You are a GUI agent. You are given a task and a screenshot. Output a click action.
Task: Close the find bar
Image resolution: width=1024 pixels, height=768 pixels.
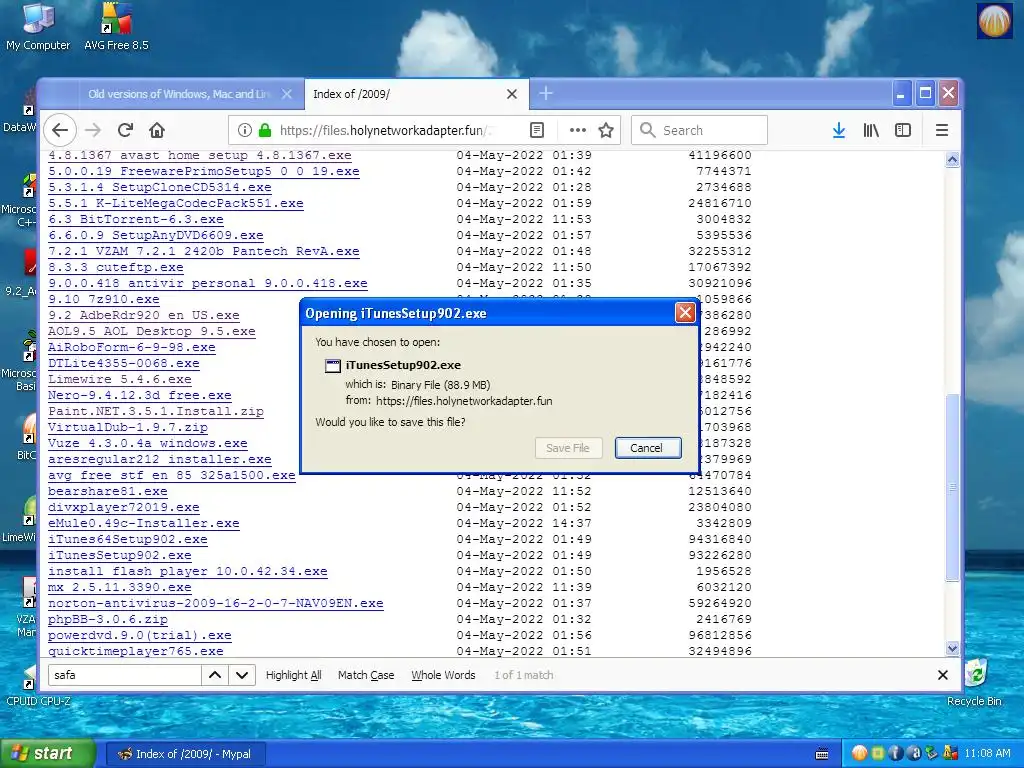click(942, 675)
